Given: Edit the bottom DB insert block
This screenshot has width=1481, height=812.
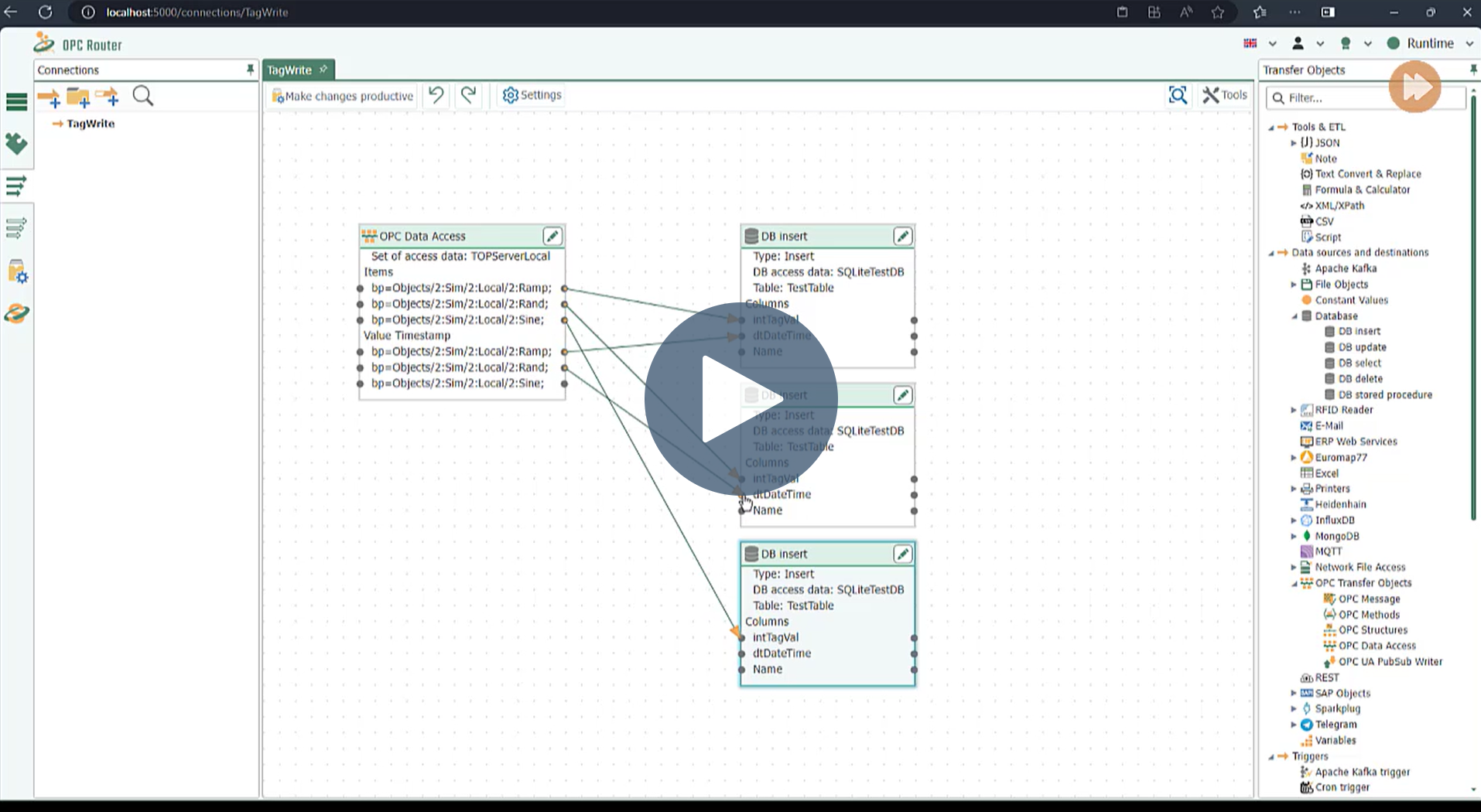Looking at the screenshot, I should [x=902, y=554].
